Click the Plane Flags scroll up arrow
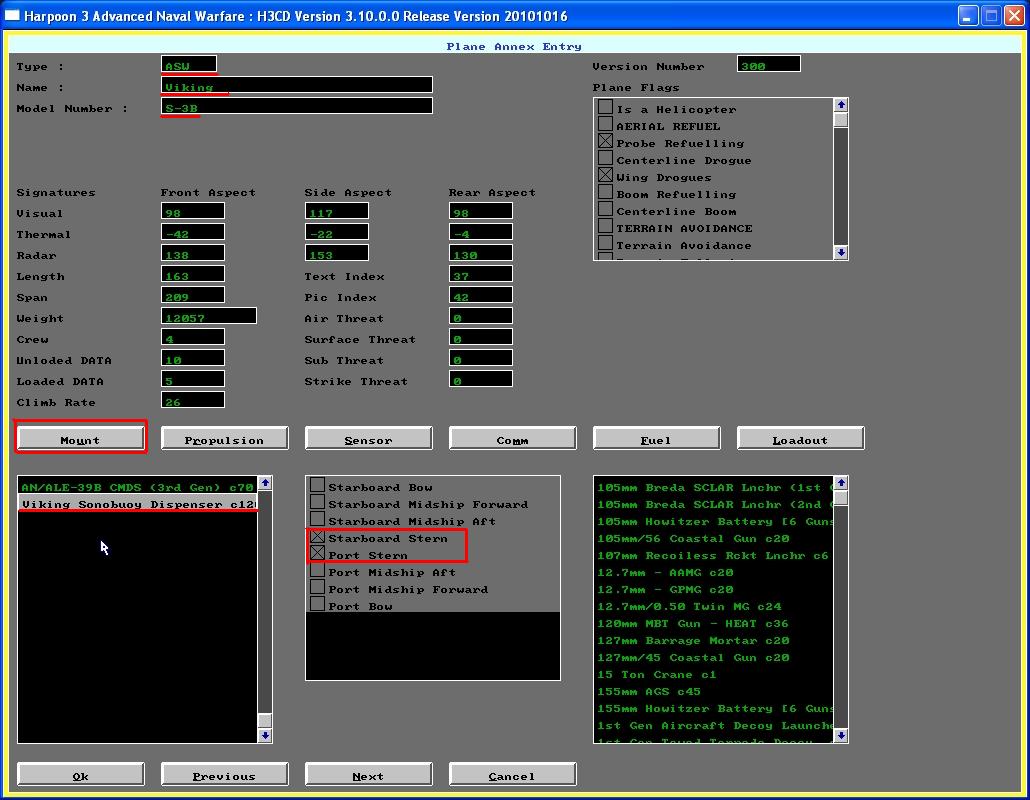Screen dimensions: 1030x800 (x=841, y=105)
